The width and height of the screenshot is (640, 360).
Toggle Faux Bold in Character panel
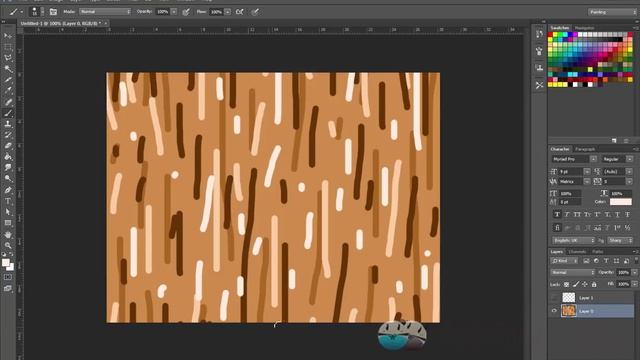click(x=557, y=214)
